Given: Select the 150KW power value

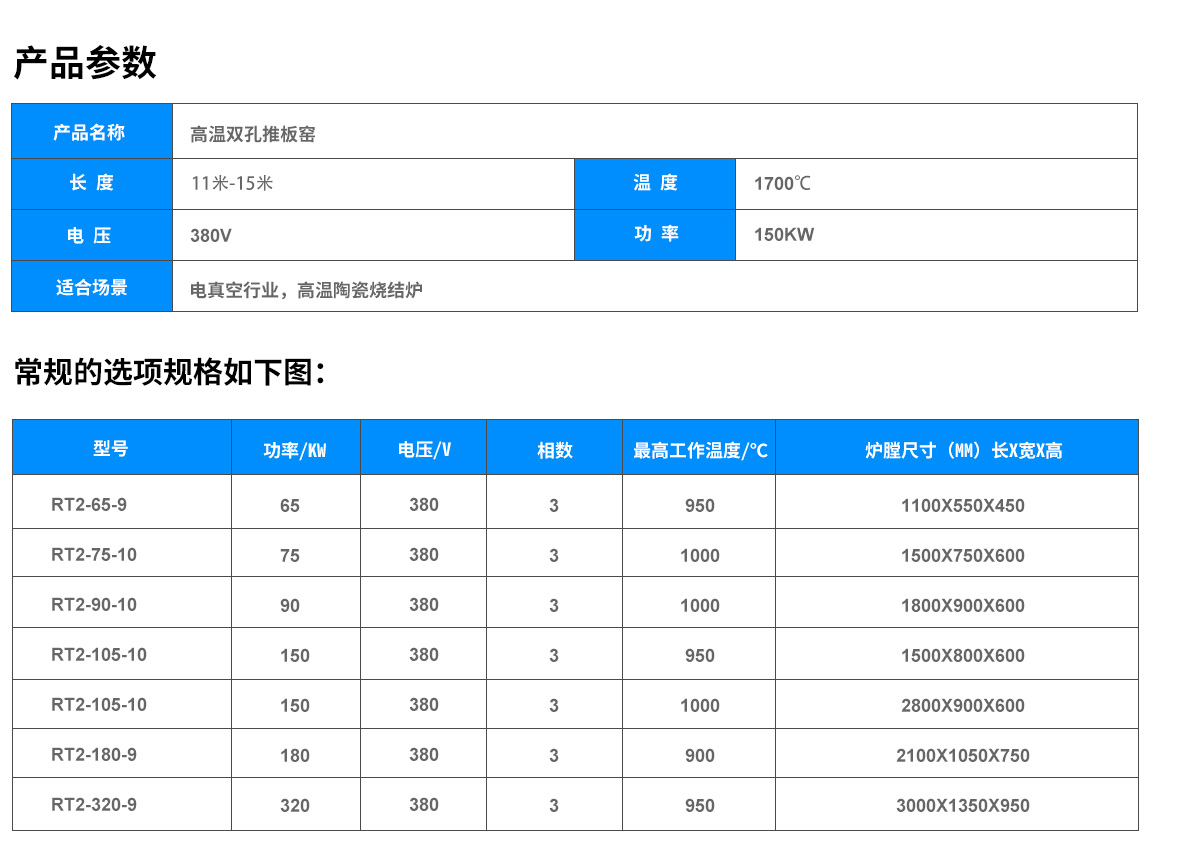Looking at the screenshot, I should pos(784,236).
